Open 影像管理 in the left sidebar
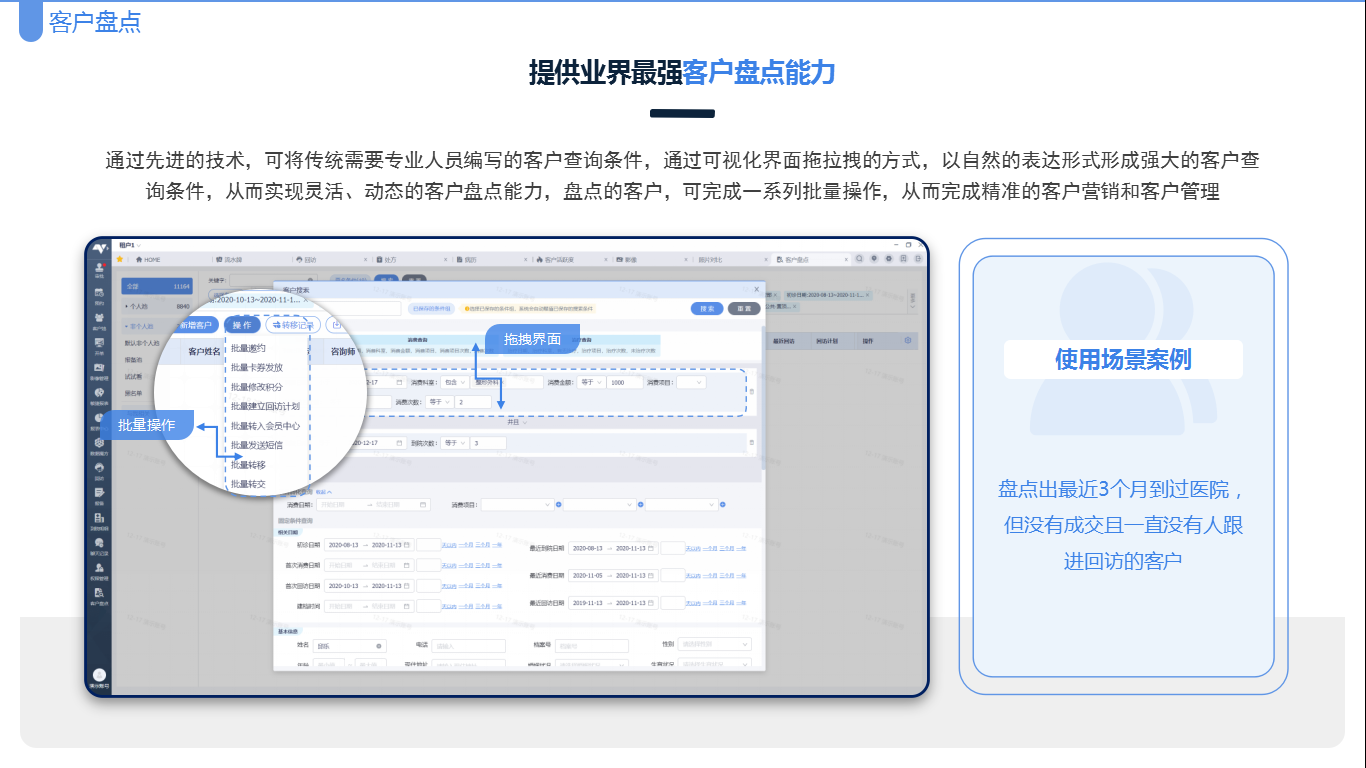 pos(99,370)
